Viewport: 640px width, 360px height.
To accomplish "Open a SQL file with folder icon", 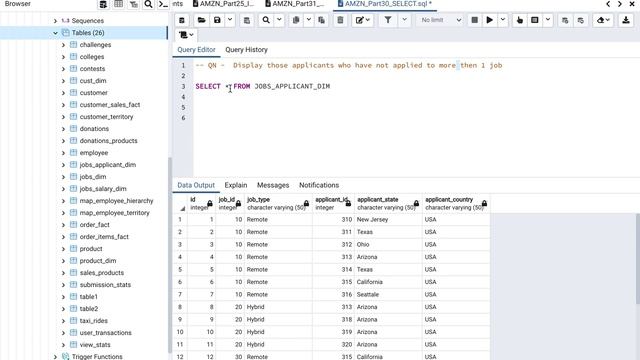I will coord(201,20).
